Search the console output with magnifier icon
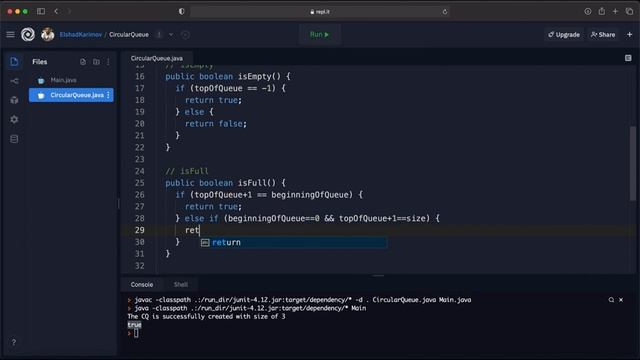Viewport: 640px width, 360px height. click(611, 300)
